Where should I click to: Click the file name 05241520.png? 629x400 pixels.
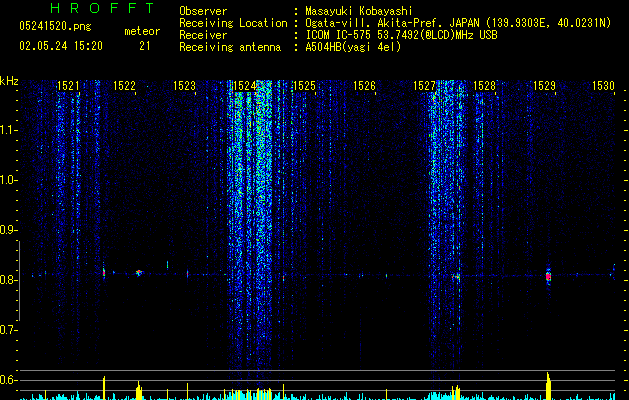click(55, 26)
